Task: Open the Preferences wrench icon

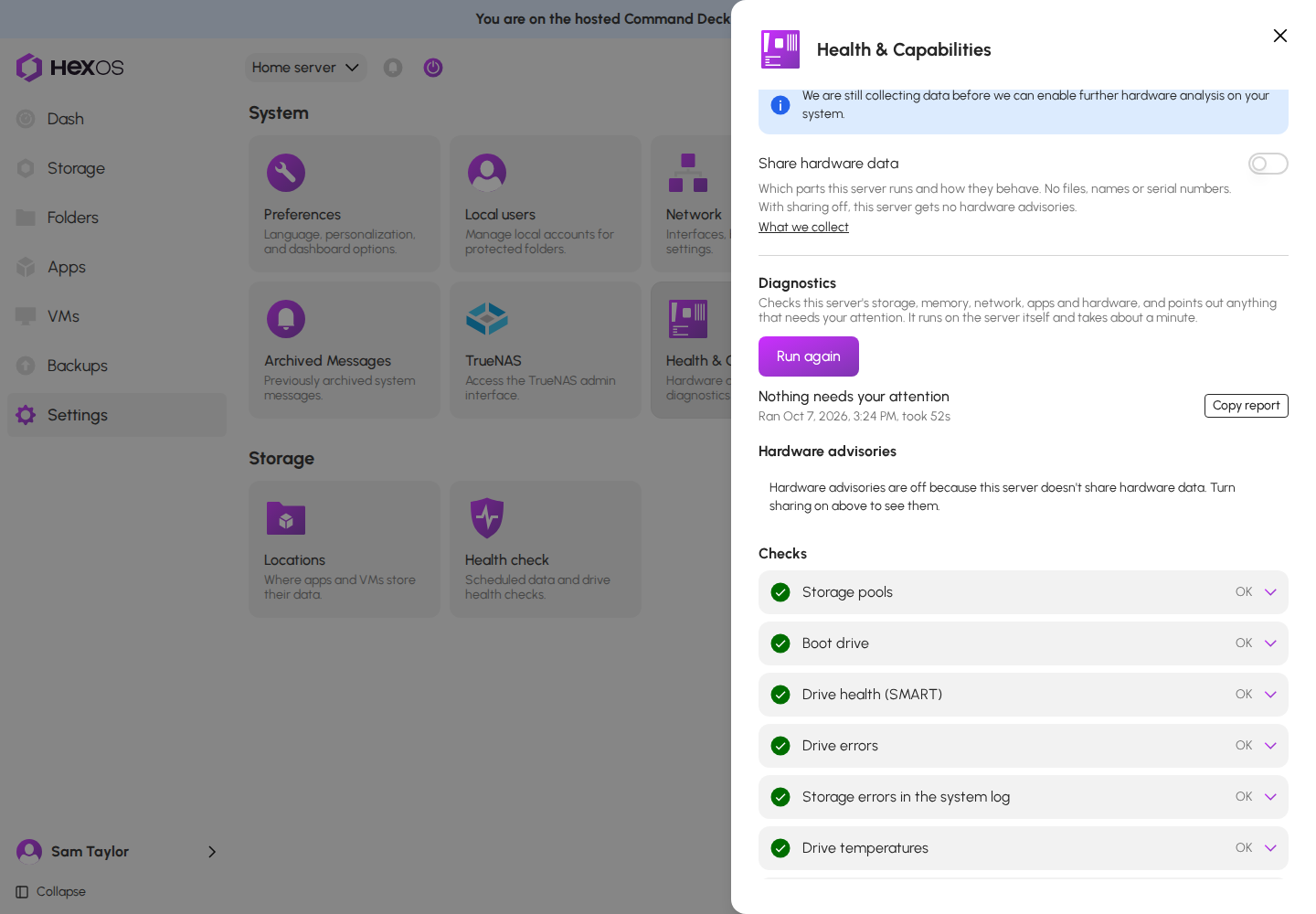Action: pyautogui.click(x=286, y=173)
